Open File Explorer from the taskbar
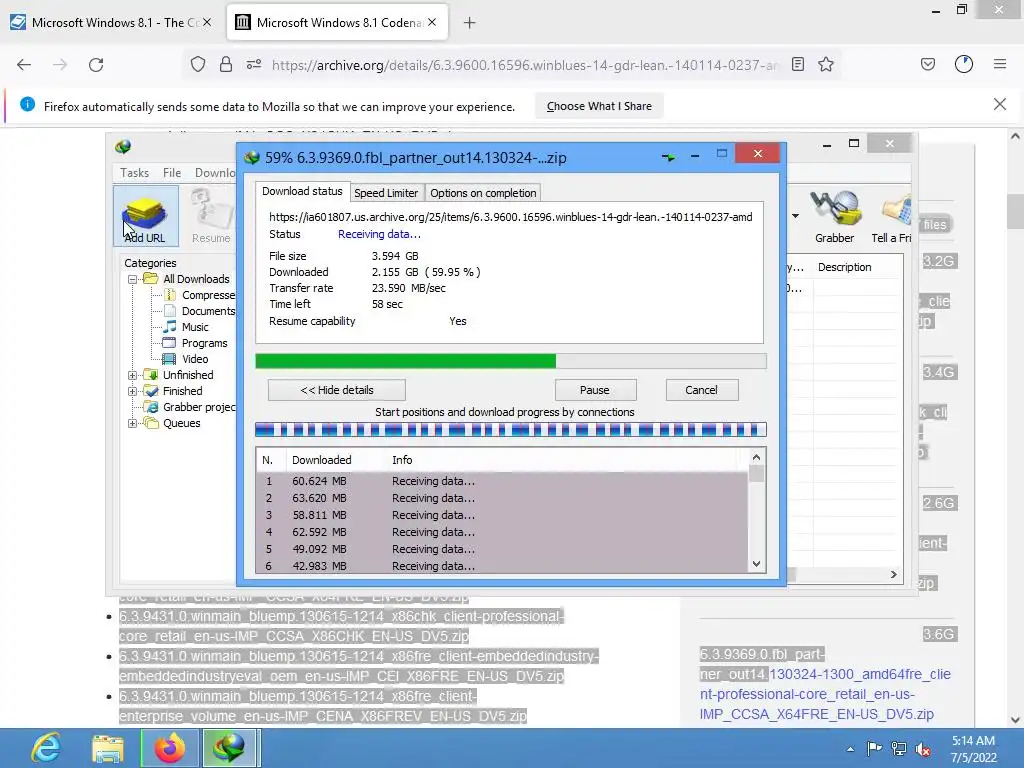This screenshot has height=768, width=1024. point(108,748)
